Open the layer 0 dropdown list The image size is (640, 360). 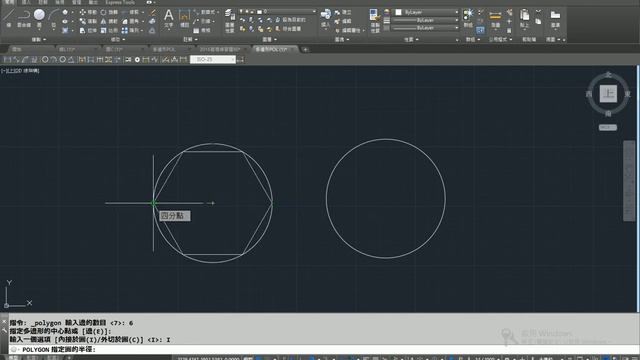click(314, 12)
